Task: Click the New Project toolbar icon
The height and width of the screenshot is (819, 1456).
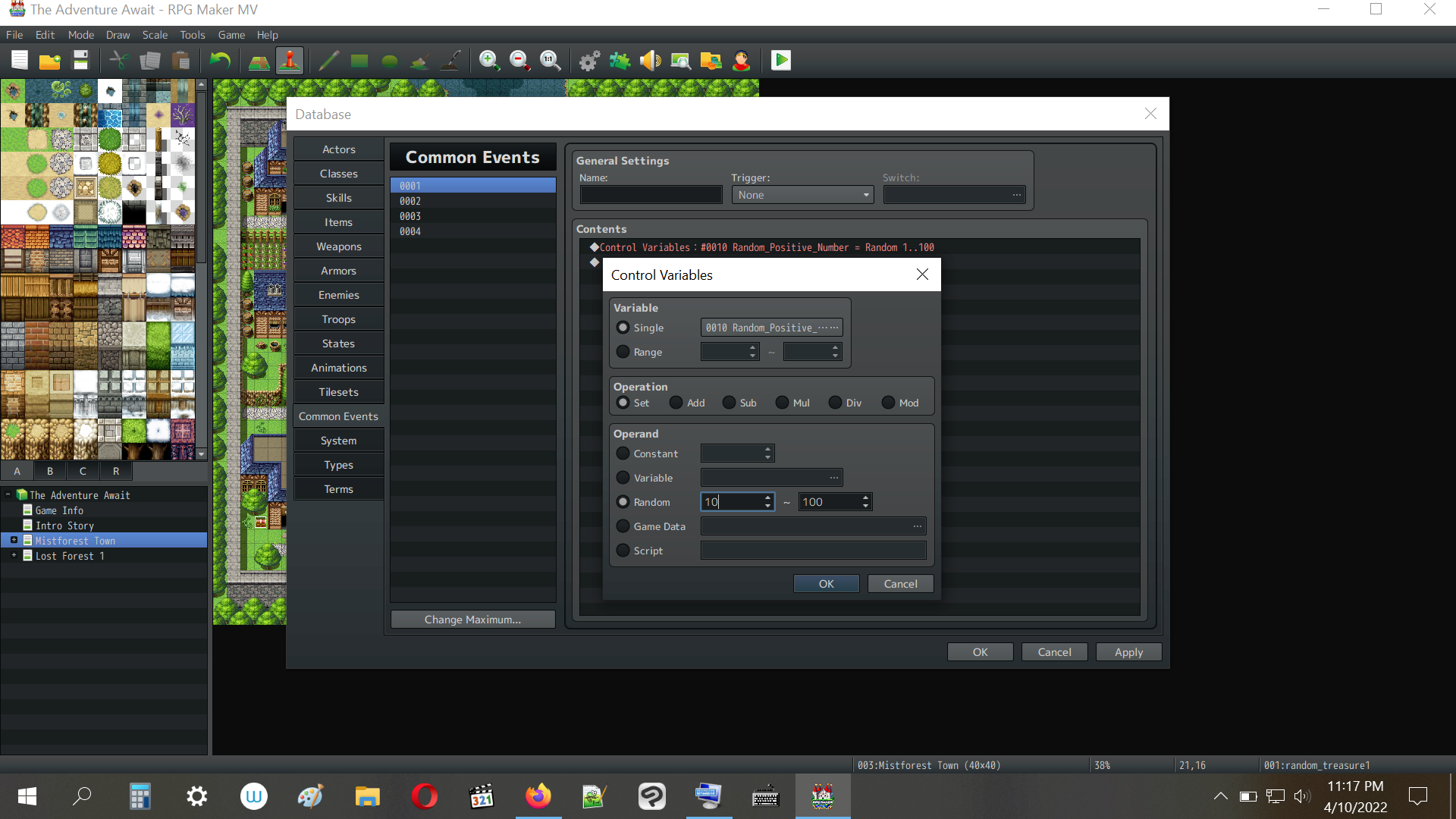Action: click(20, 61)
